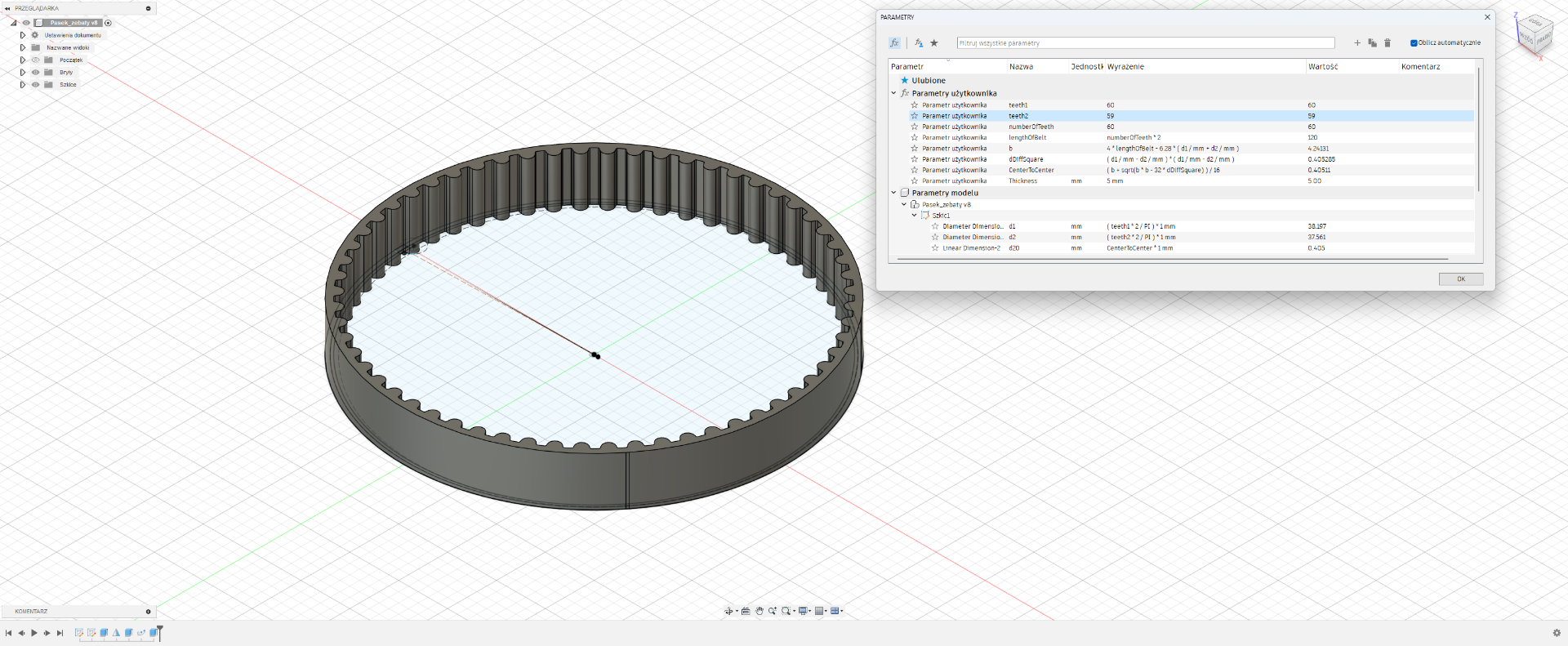Open the viewports layout icon
The image size is (1568, 646).
click(x=835, y=611)
